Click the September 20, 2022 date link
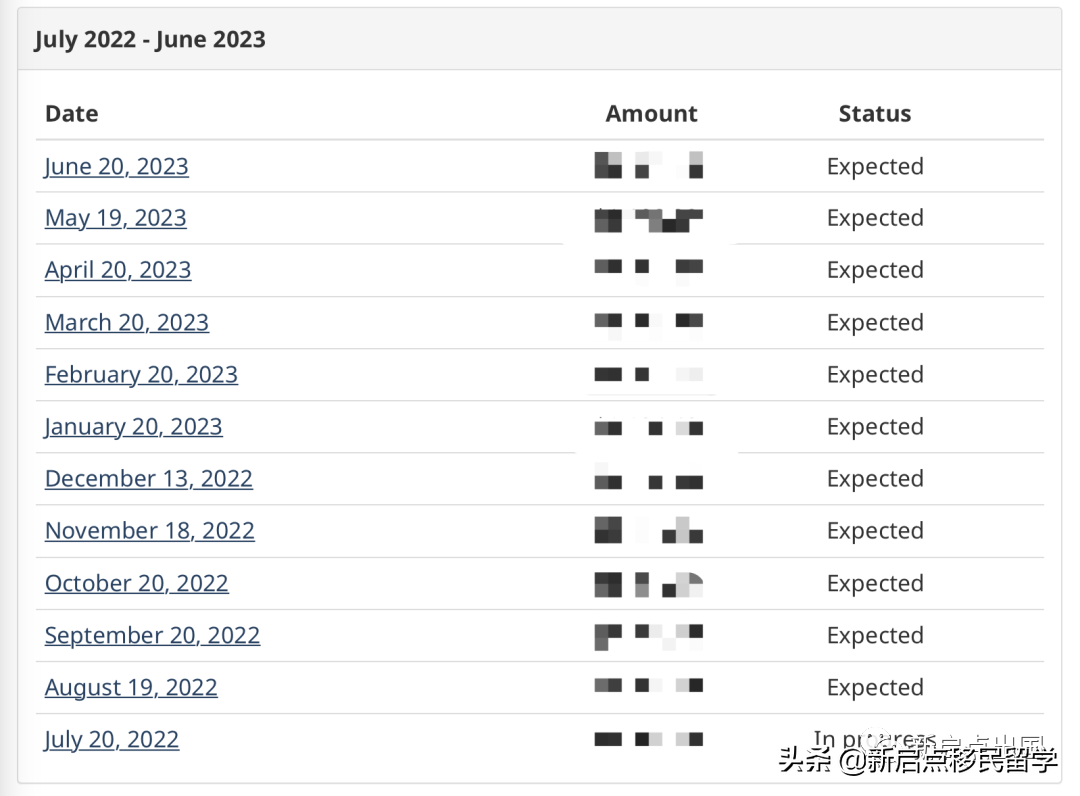 point(152,635)
